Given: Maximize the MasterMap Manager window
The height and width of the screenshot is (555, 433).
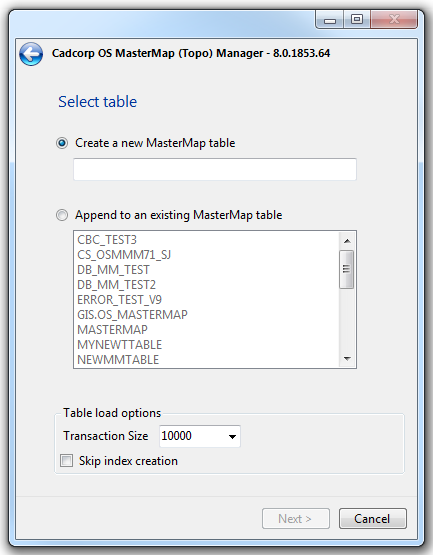Looking at the screenshot, I should tap(357, 20).
